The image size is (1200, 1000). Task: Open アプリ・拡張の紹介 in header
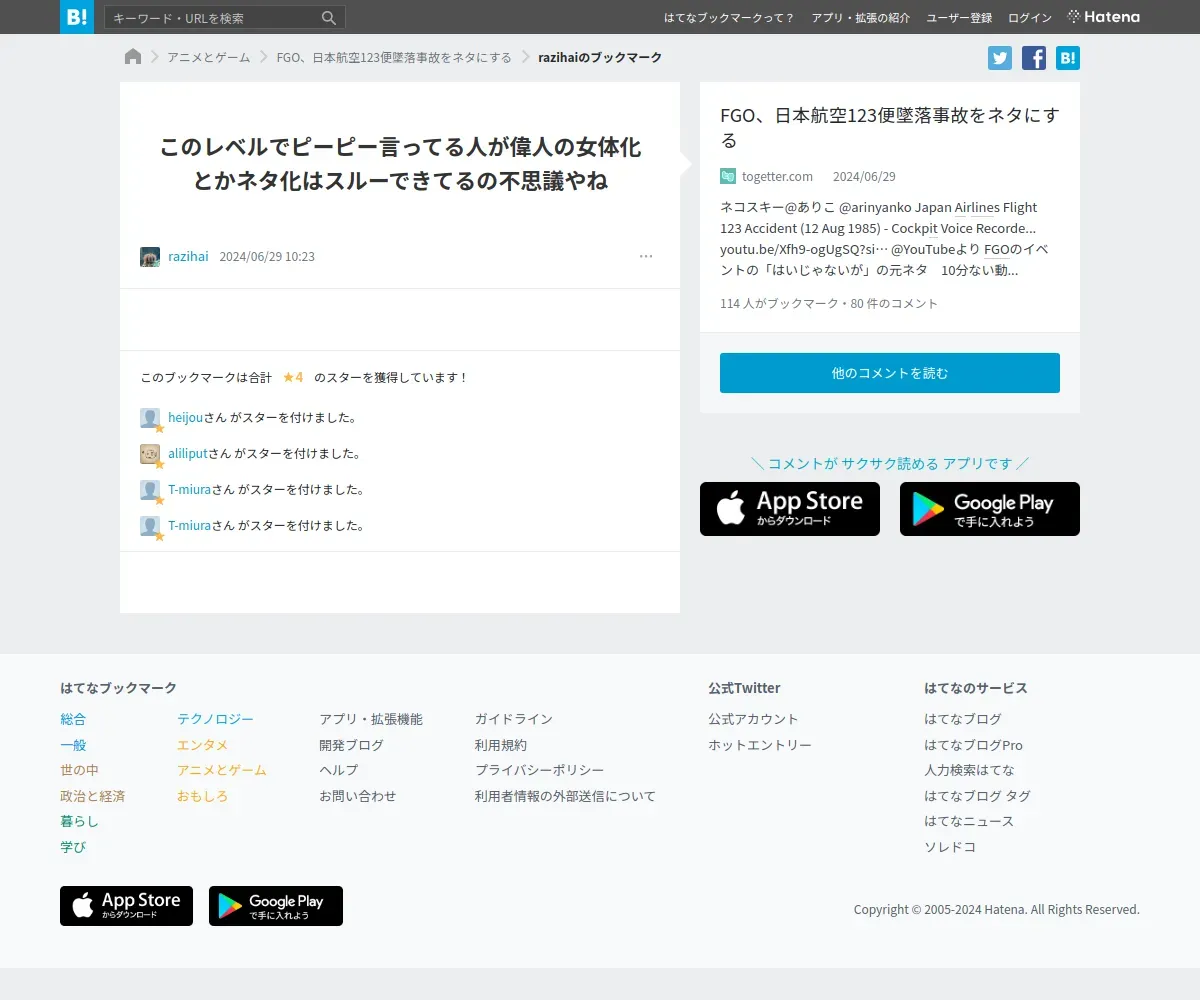tap(861, 18)
